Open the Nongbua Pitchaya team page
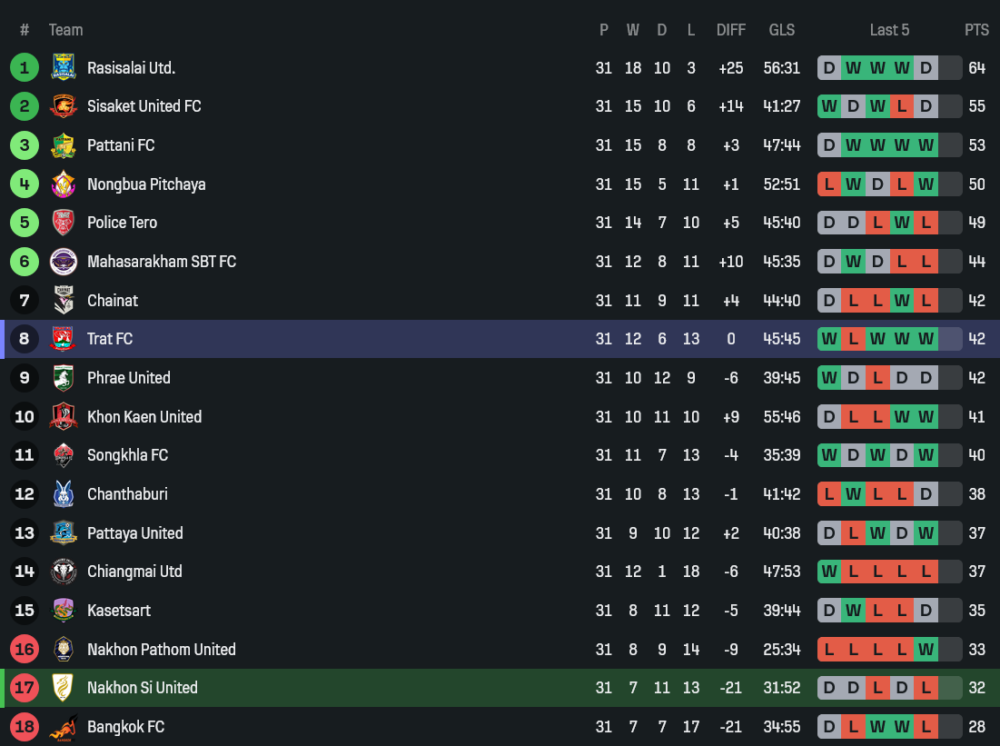The height and width of the screenshot is (746, 1000). (146, 184)
